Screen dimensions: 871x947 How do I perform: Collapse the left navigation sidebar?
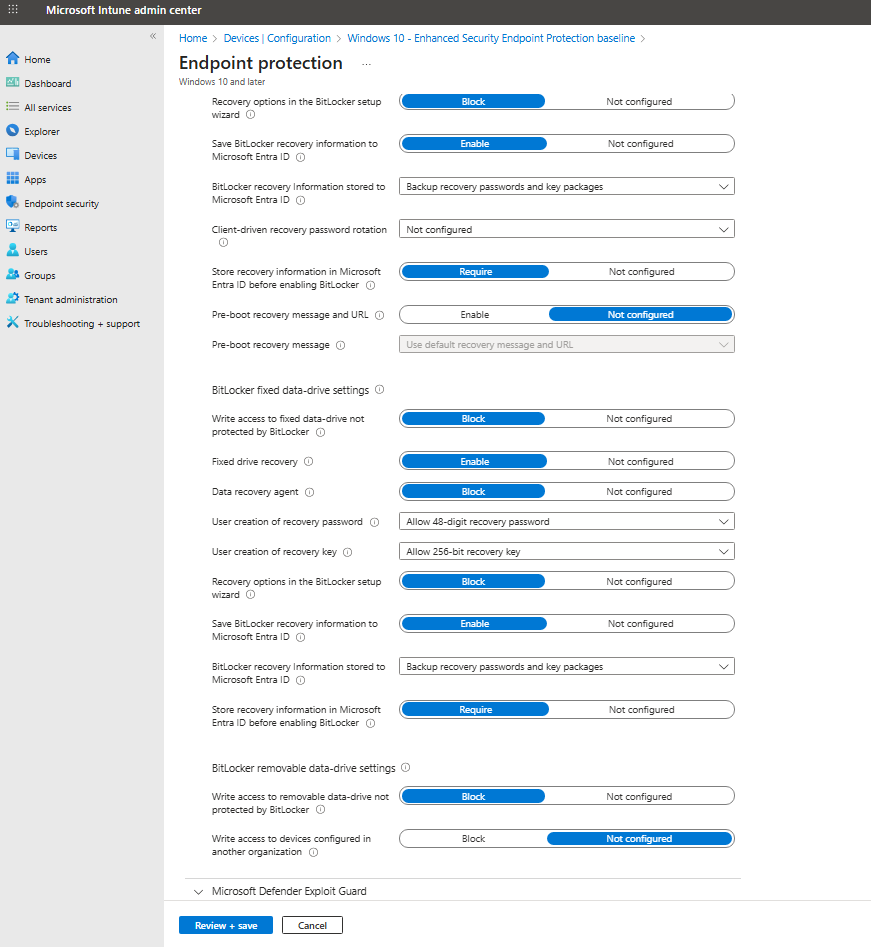pyautogui.click(x=153, y=36)
